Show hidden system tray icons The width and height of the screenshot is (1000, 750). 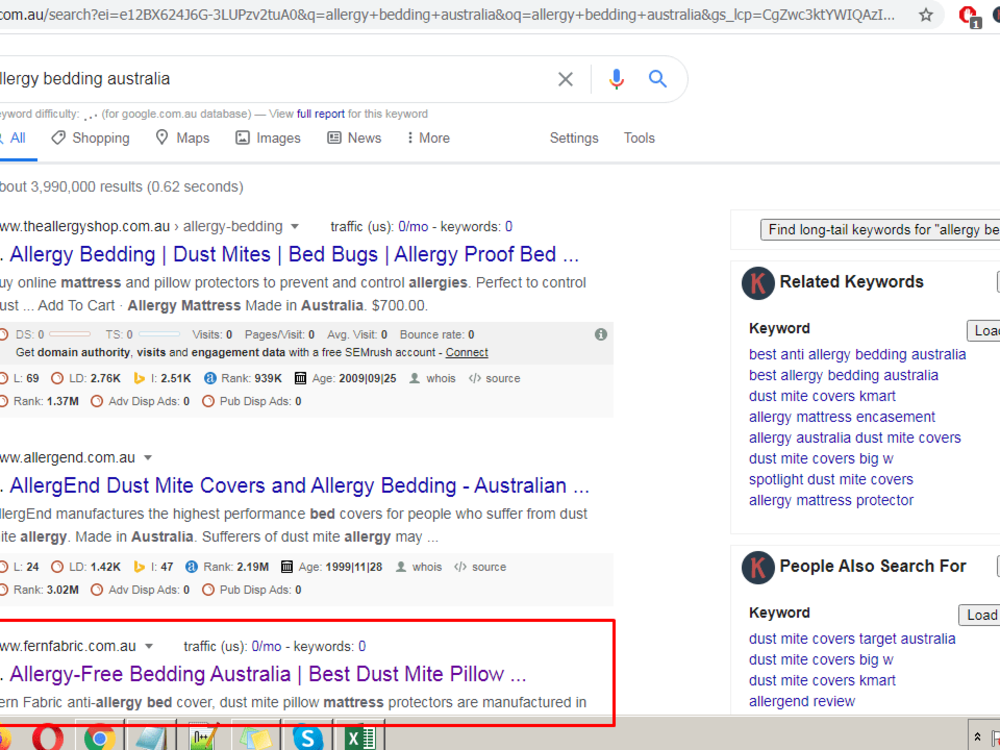977,737
